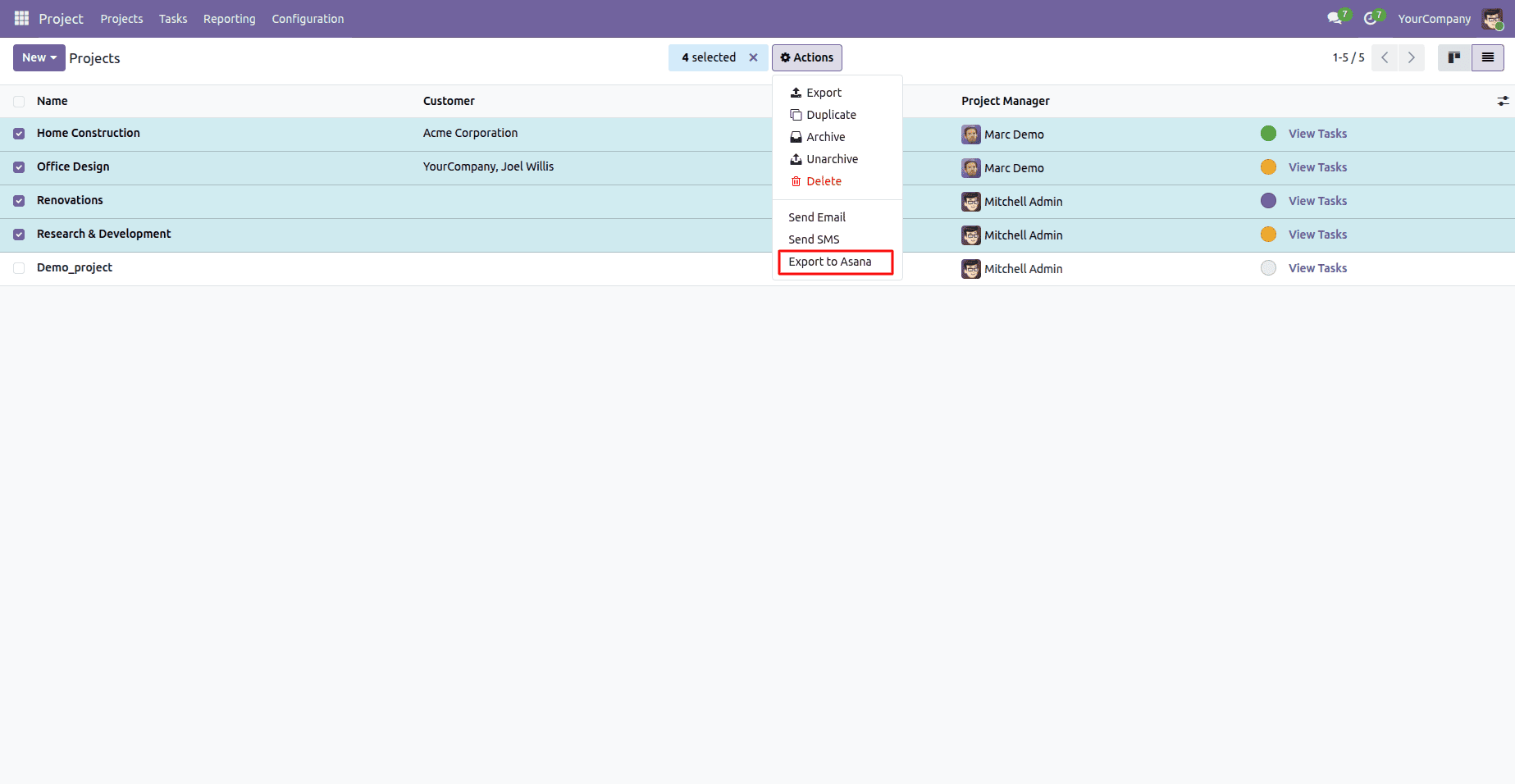
Task: Click grey status dot of Demo_project
Action: [x=1268, y=268]
